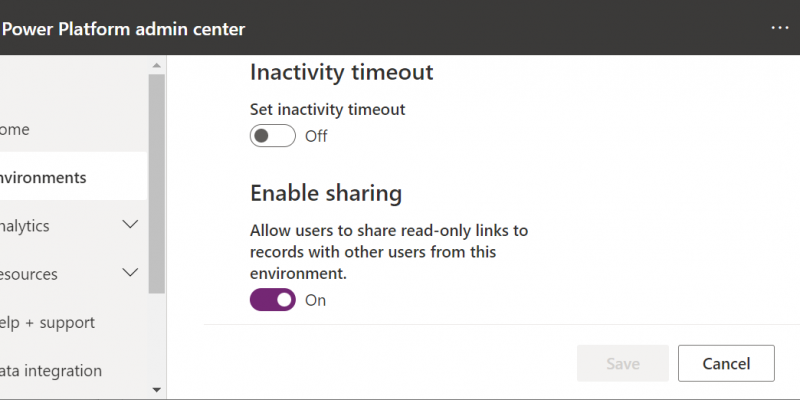
Task: Click the Off label beside inactivity toggle
Action: click(x=316, y=136)
